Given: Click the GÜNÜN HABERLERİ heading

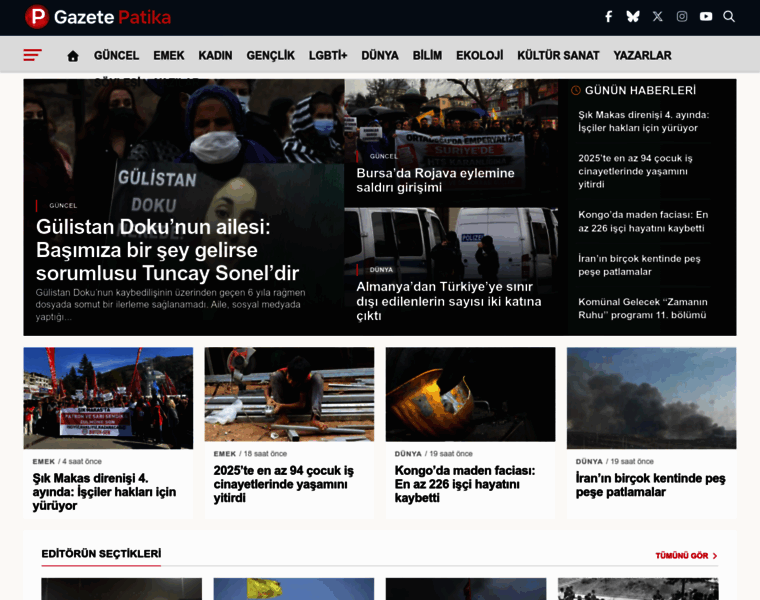Looking at the screenshot, I should click(640, 90).
